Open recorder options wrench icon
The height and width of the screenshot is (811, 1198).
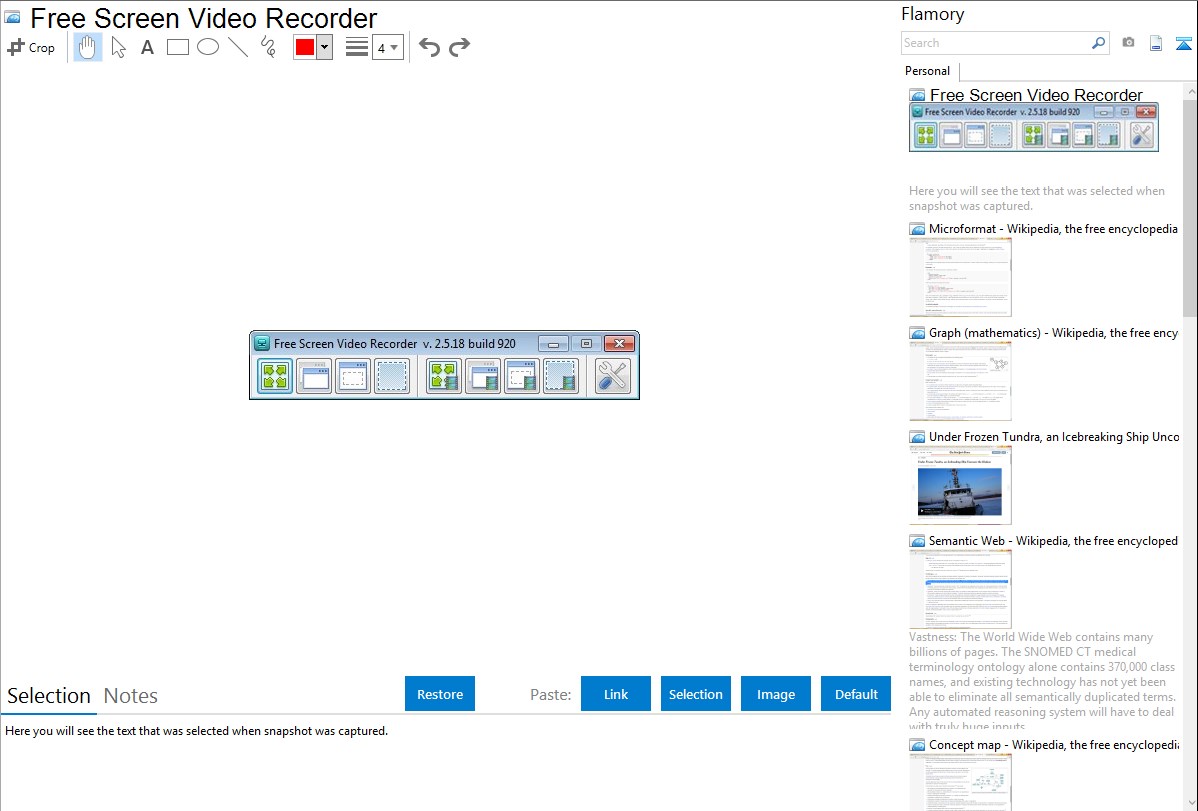tap(612, 376)
